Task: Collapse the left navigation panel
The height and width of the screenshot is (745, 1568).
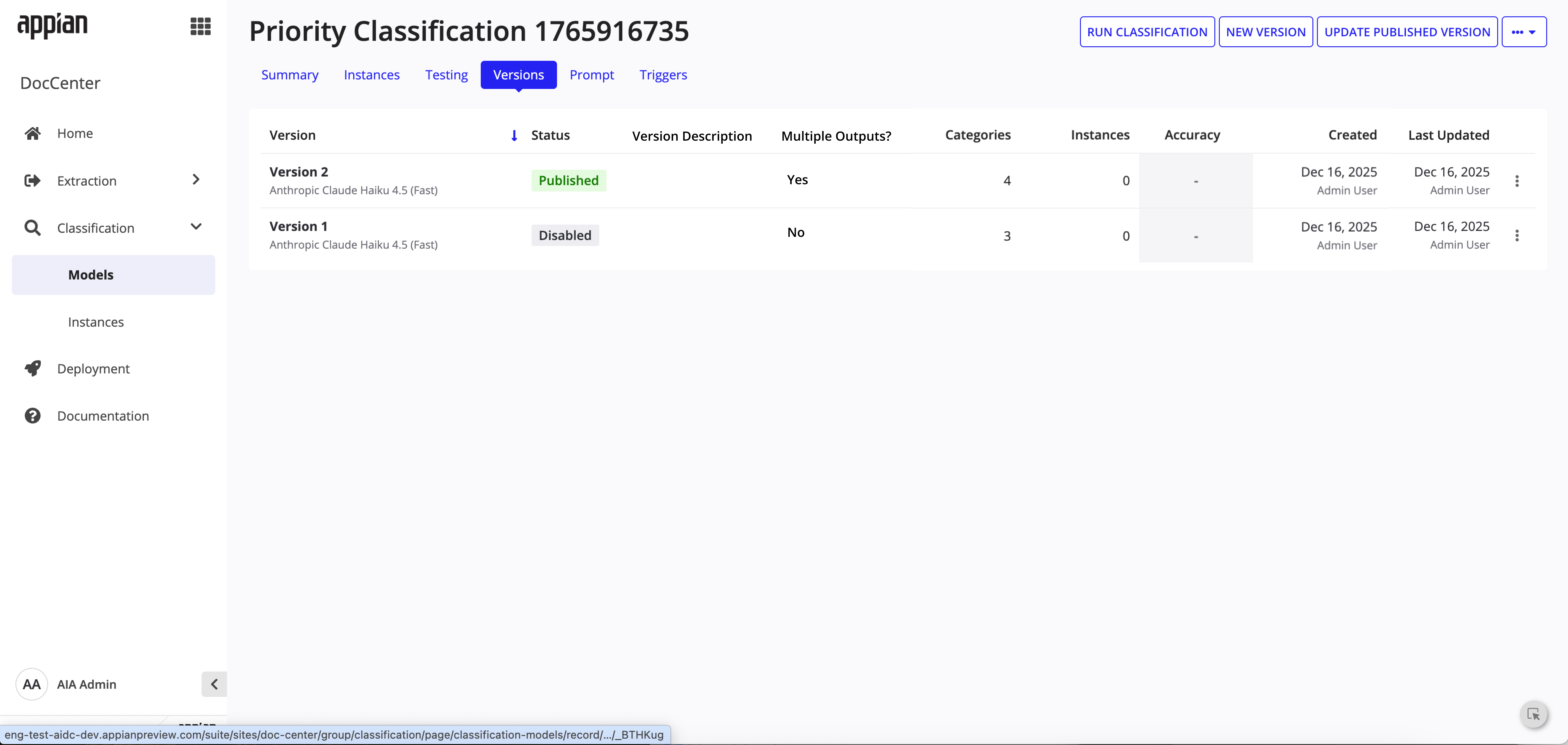Action: pyautogui.click(x=214, y=684)
